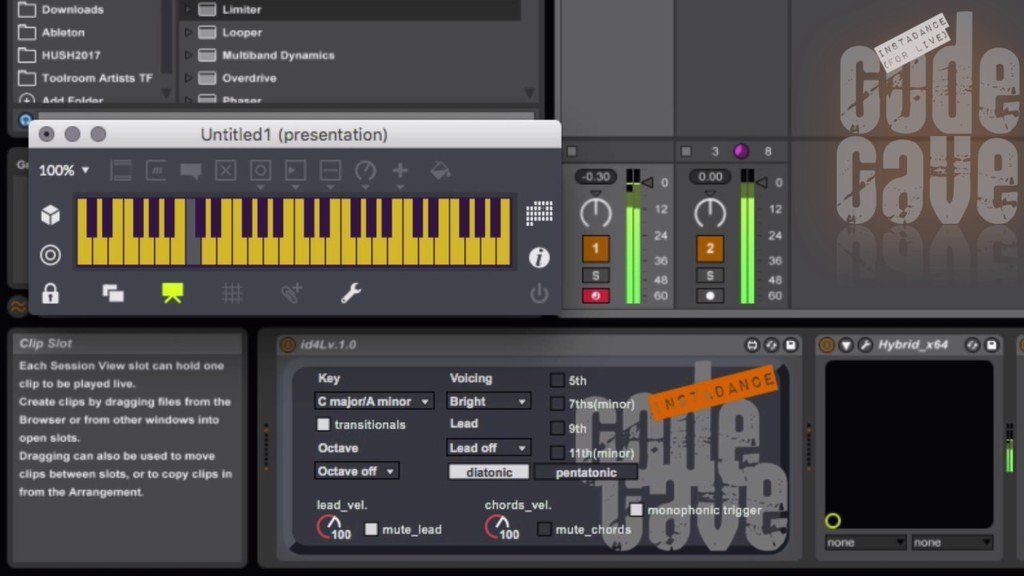Click the paperclip add snapshot icon
The height and width of the screenshot is (576, 1024).
(291, 293)
